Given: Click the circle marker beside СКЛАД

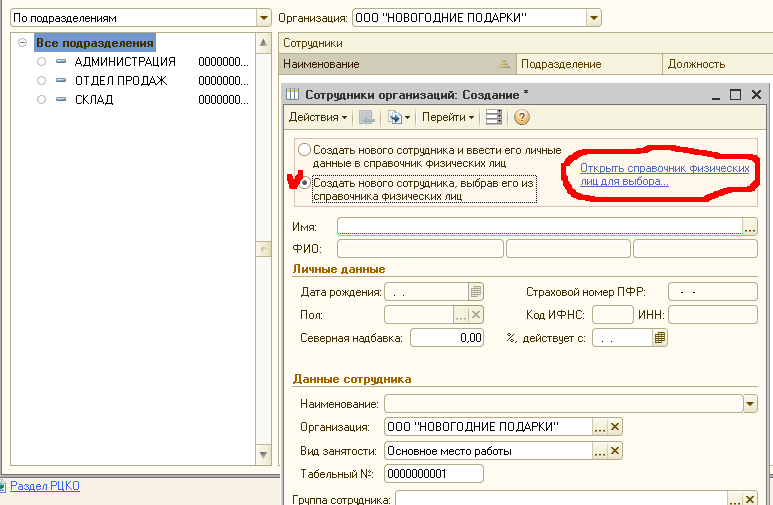Looking at the screenshot, I should (41, 100).
